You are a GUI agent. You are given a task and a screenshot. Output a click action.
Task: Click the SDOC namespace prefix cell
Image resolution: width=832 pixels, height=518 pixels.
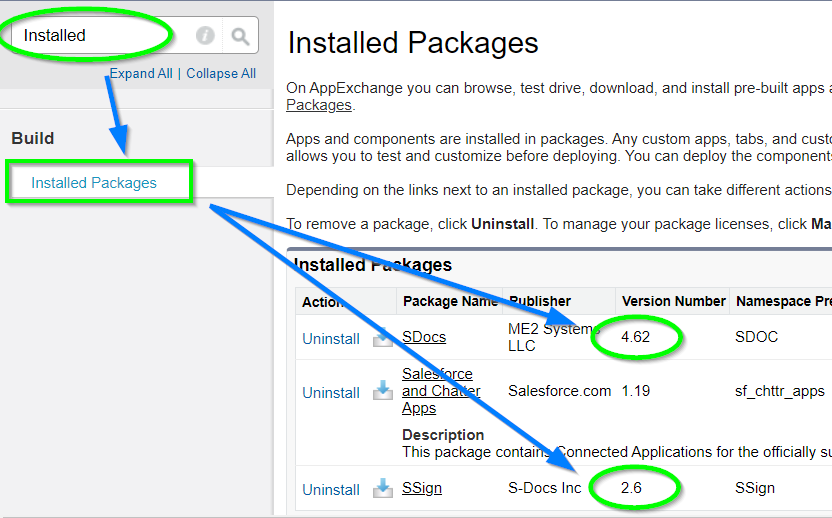(756, 336)
